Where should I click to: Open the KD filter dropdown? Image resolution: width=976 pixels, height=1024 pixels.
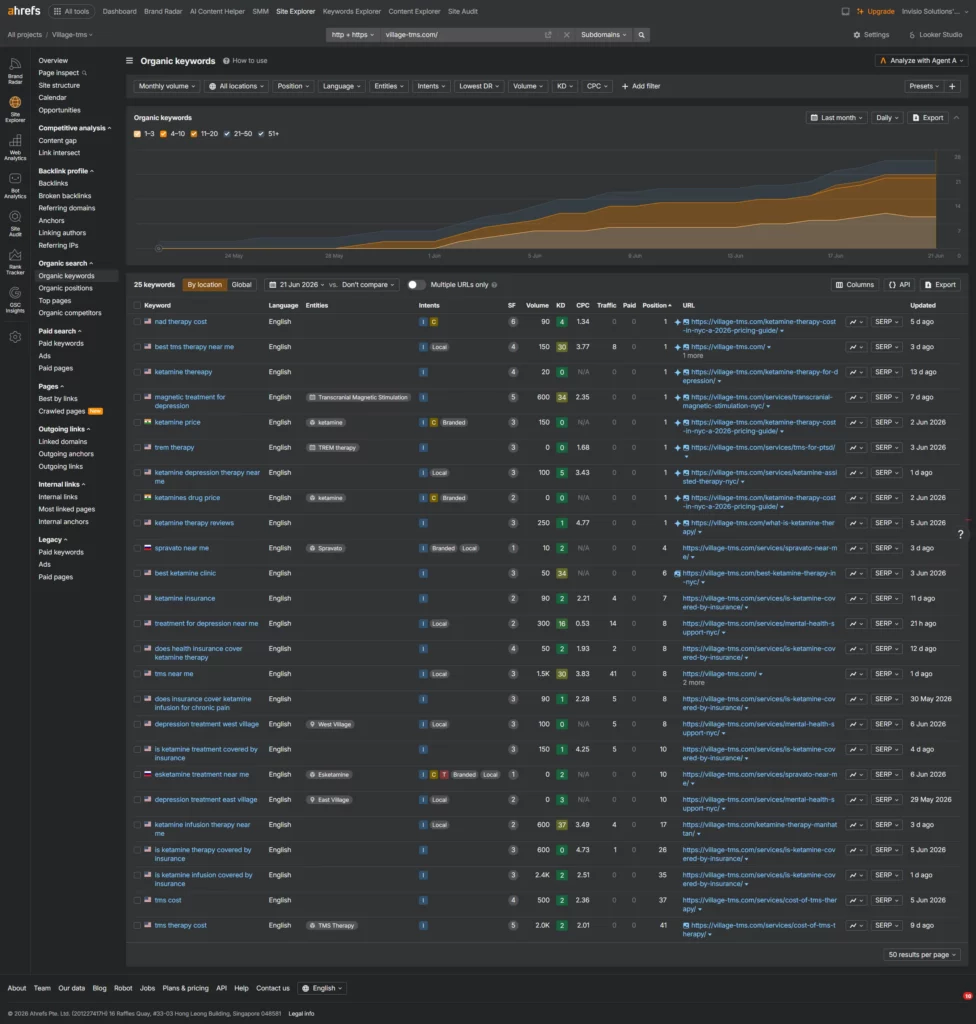(x=564, y=86)
